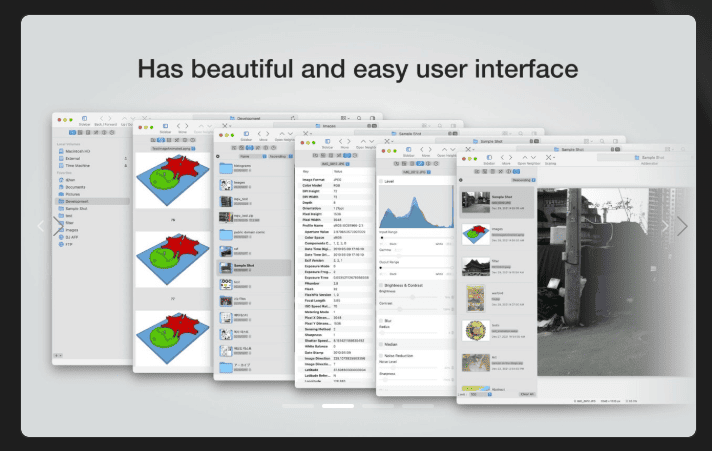712x451 pixels.
Task: Toggle Sidebar icon in the Development window
Action: point(84,119)
